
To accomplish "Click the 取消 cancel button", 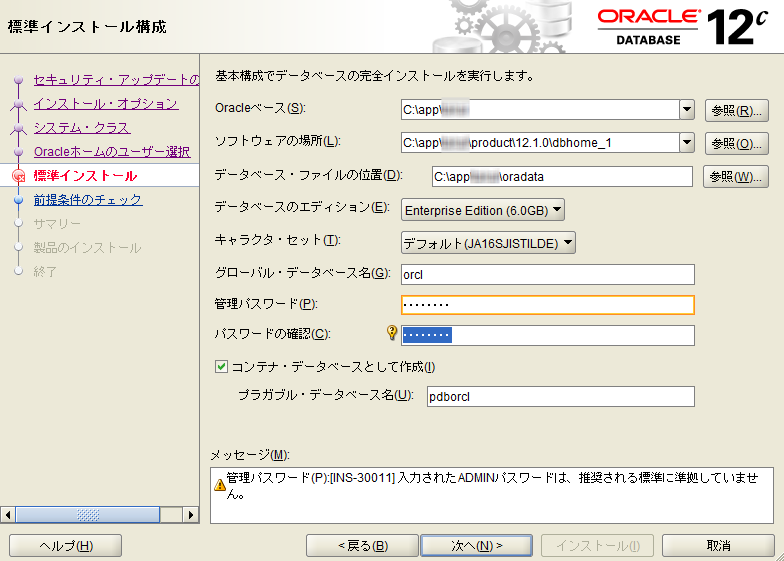I will pyautogui.click(x=718, y=546).
